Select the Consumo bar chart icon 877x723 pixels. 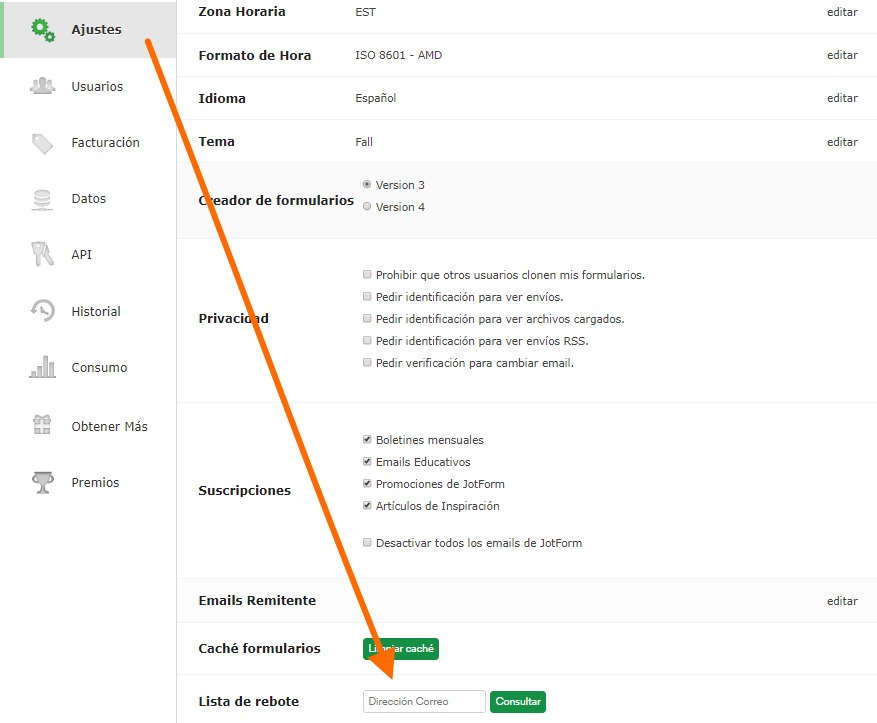click(x=42, y=367)
